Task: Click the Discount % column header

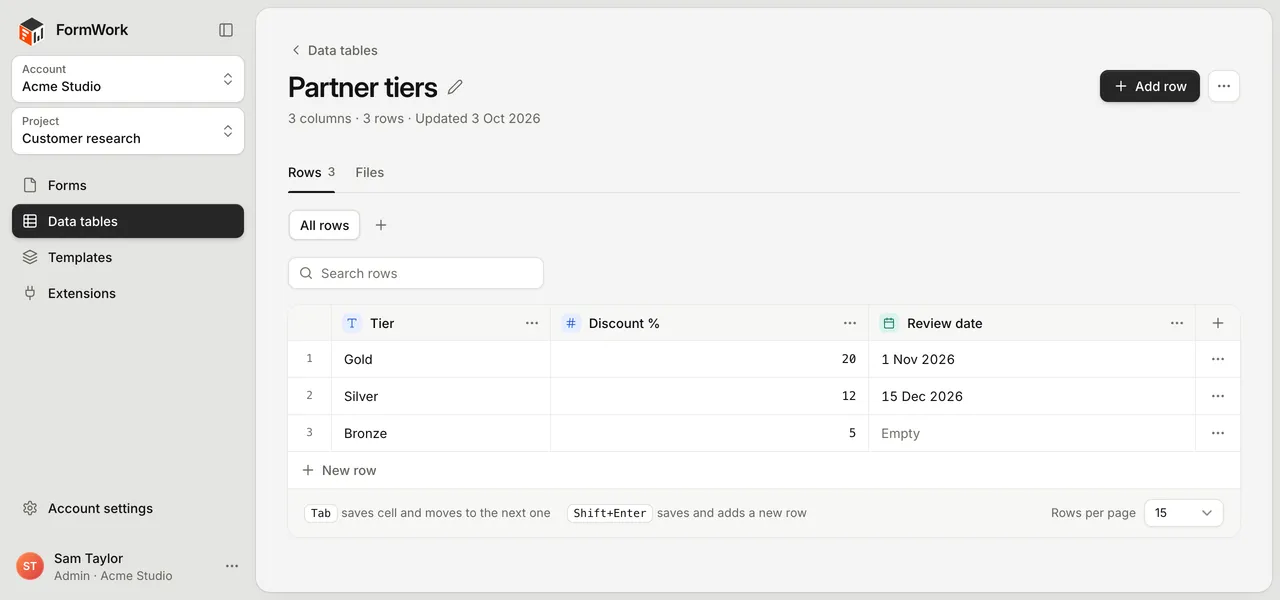Action: click(709, 323)
